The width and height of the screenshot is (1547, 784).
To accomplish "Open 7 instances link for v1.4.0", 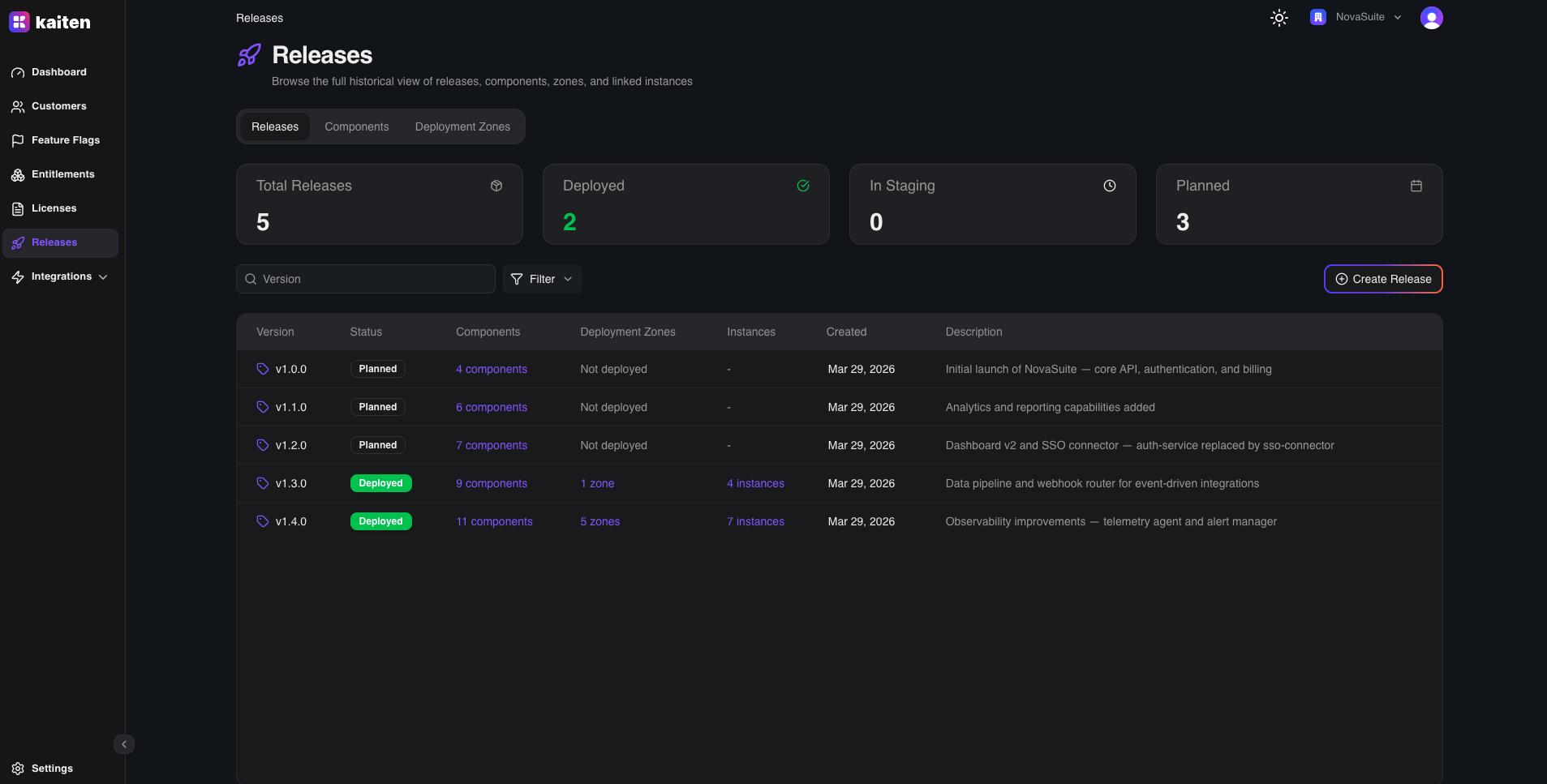I will click(x=755, y=521).
